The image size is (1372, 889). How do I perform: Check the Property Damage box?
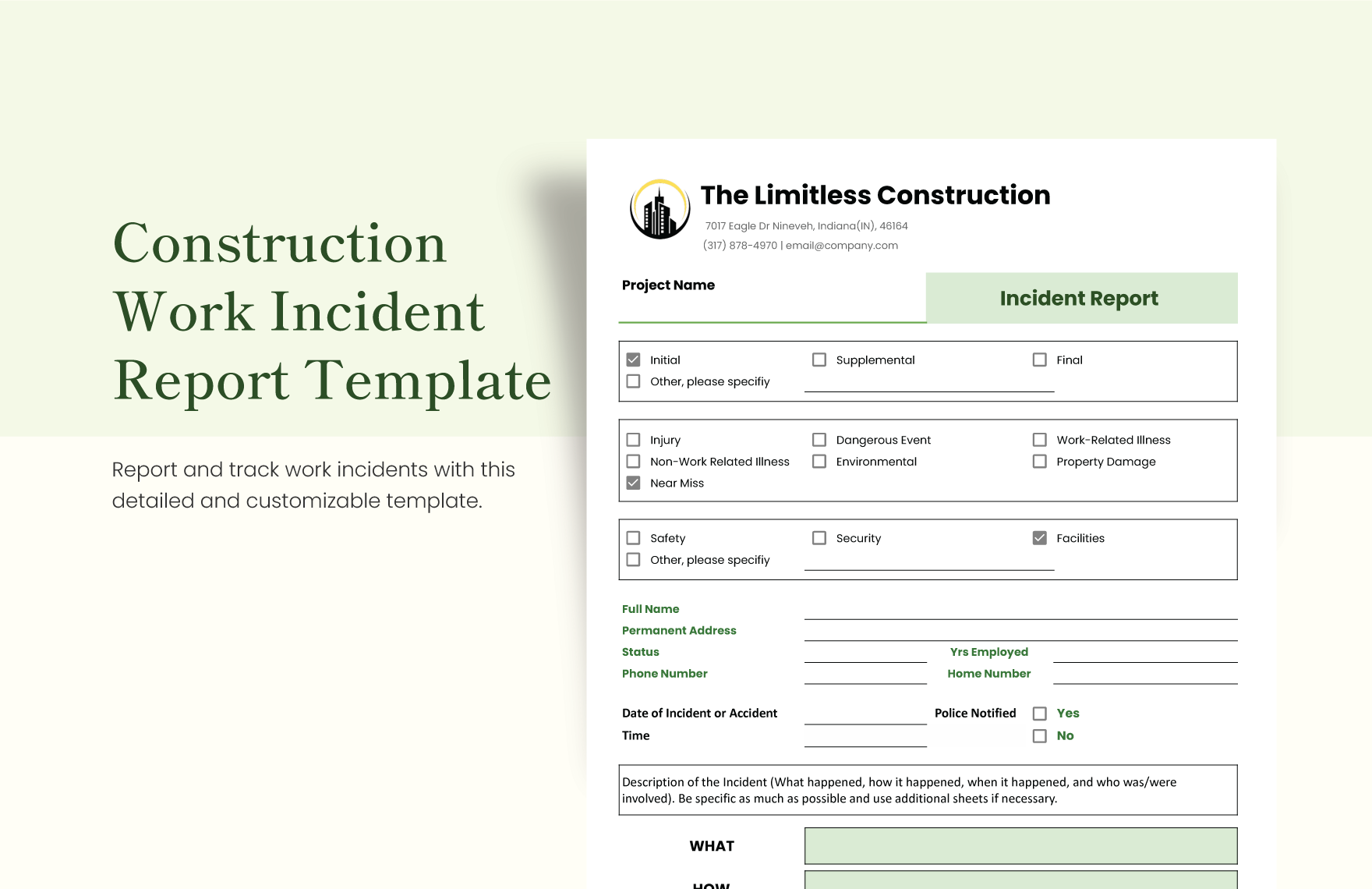click(1039, 461)
